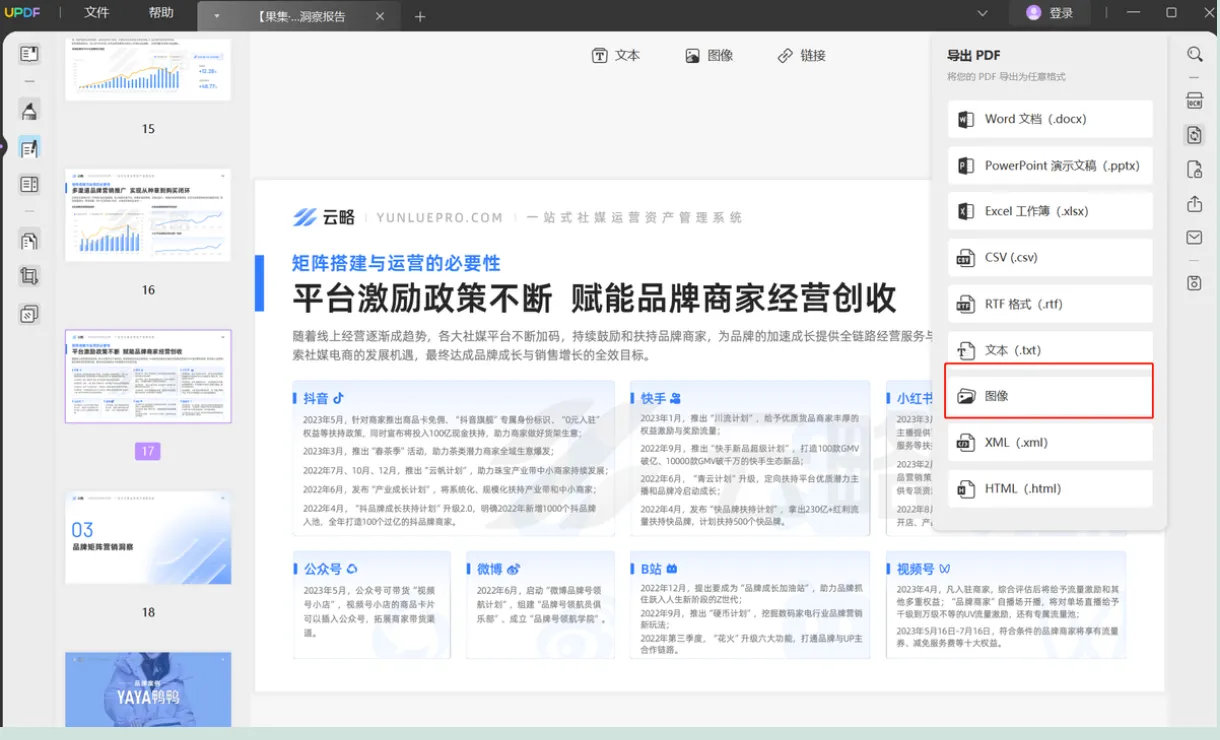Select the 链接 add-link tool
Image resolution: width=1220 pixels, height=740 pixels.
pyautogui.click(x=802, y=56)
